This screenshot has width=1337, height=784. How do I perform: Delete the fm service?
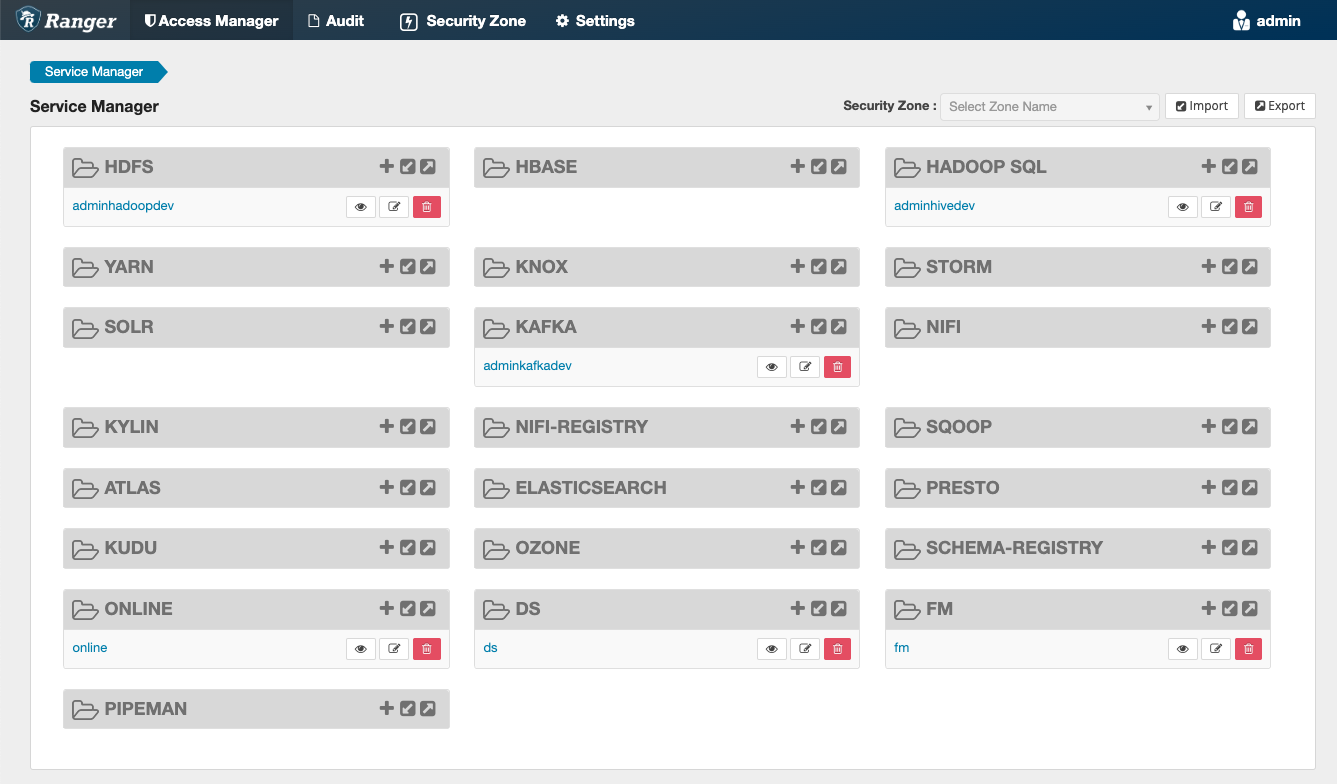pos(1249,649)
